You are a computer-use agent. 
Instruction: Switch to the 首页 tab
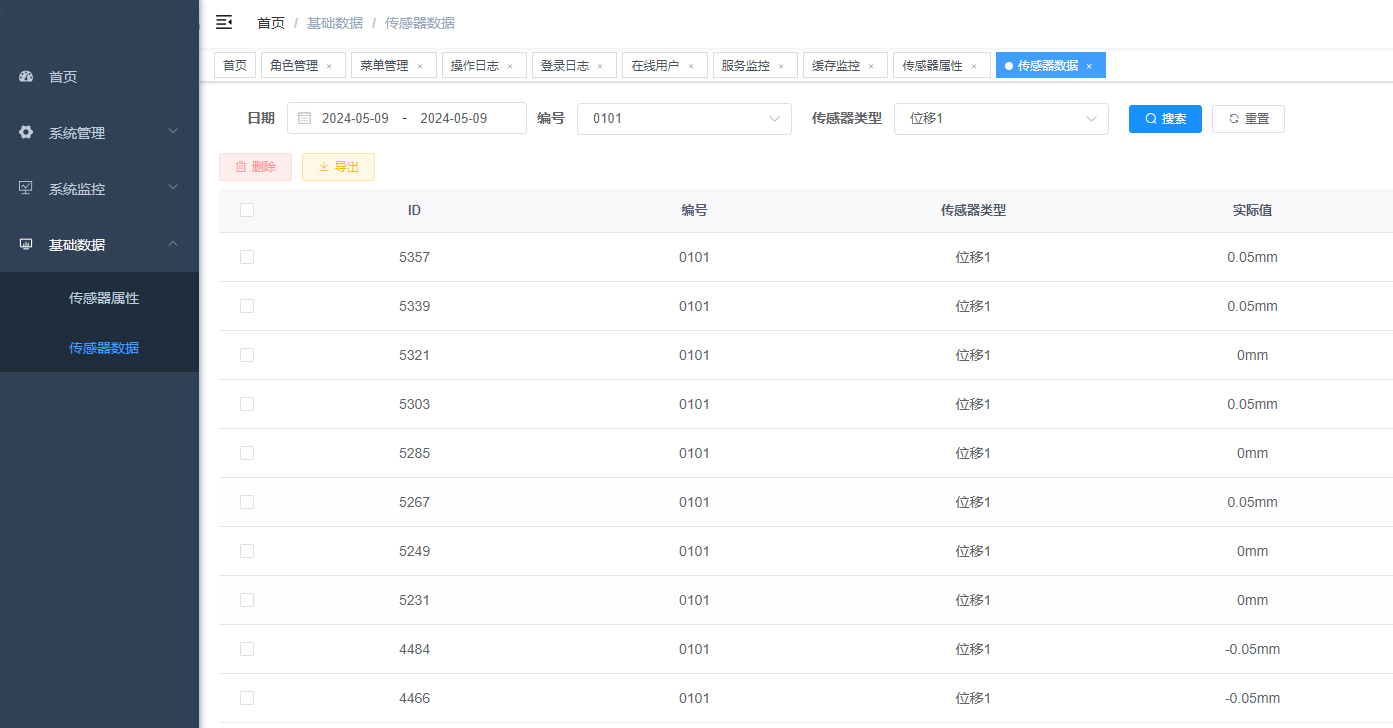point(235,66)
